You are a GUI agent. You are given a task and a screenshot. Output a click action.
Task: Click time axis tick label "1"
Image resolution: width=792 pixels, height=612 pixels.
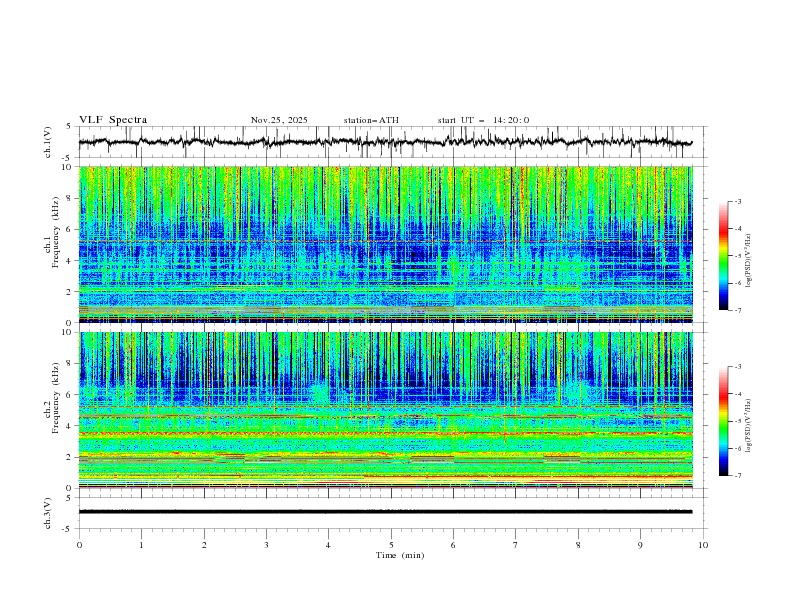(x=141, y=545)
